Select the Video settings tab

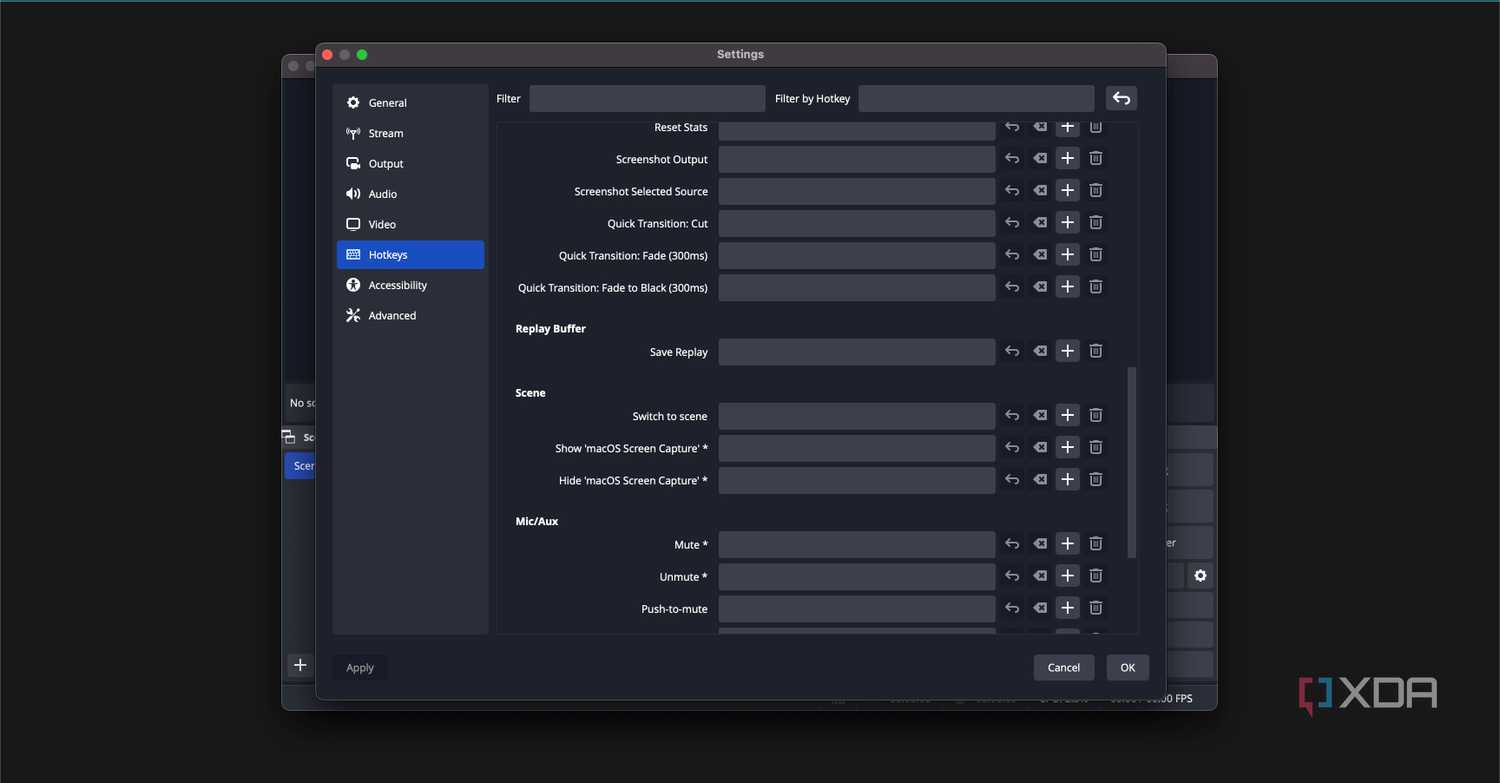(410, 224)
